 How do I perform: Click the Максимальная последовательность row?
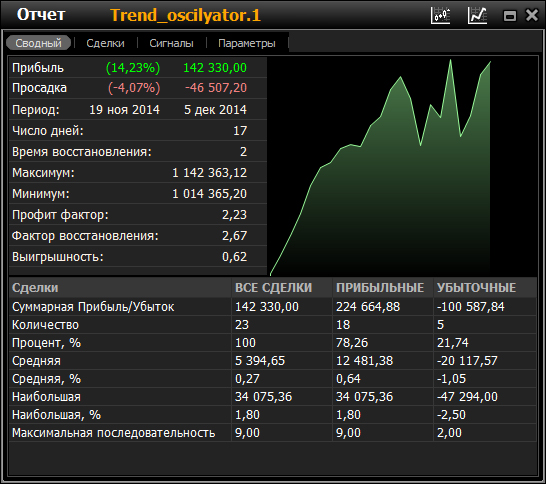(x=273, y=432)
